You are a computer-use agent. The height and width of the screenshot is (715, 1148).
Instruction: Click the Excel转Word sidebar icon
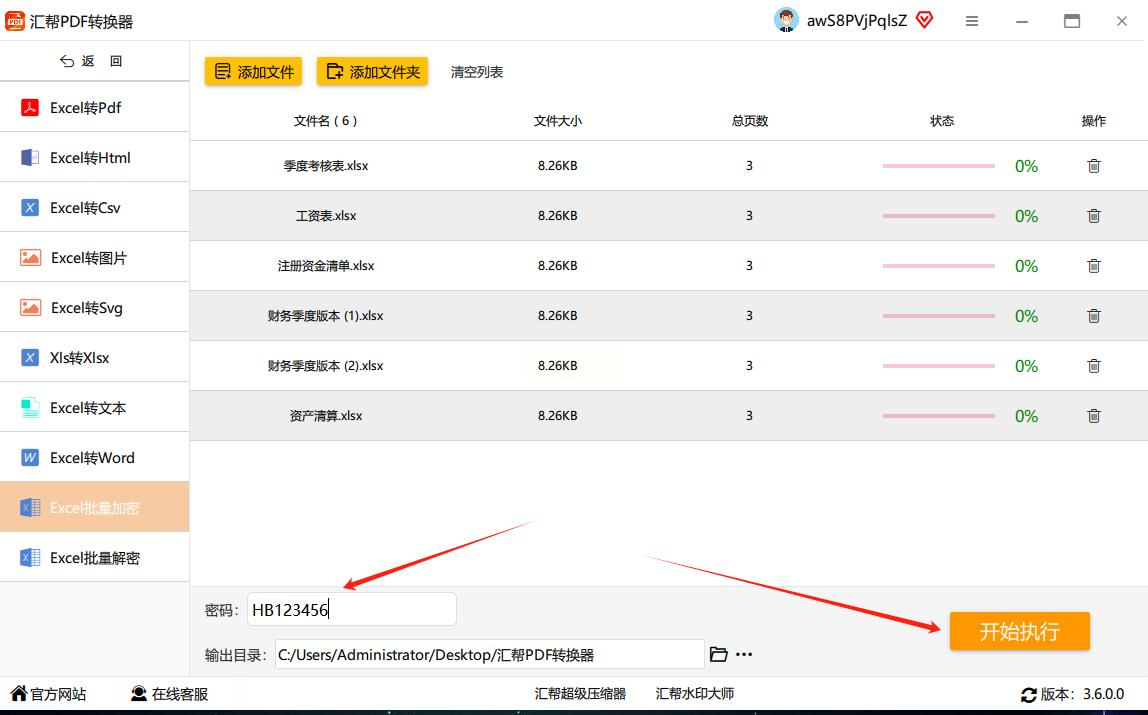(x=30, y=457)
